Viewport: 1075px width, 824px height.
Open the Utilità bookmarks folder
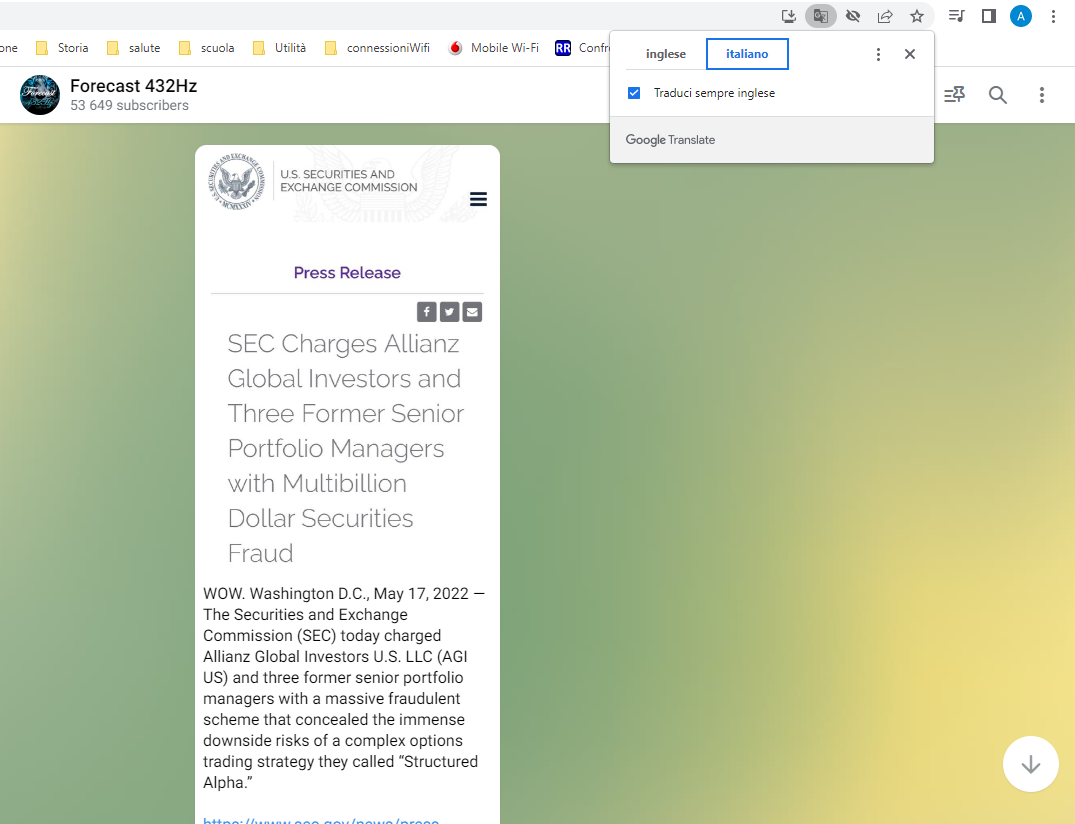(280, 48)
